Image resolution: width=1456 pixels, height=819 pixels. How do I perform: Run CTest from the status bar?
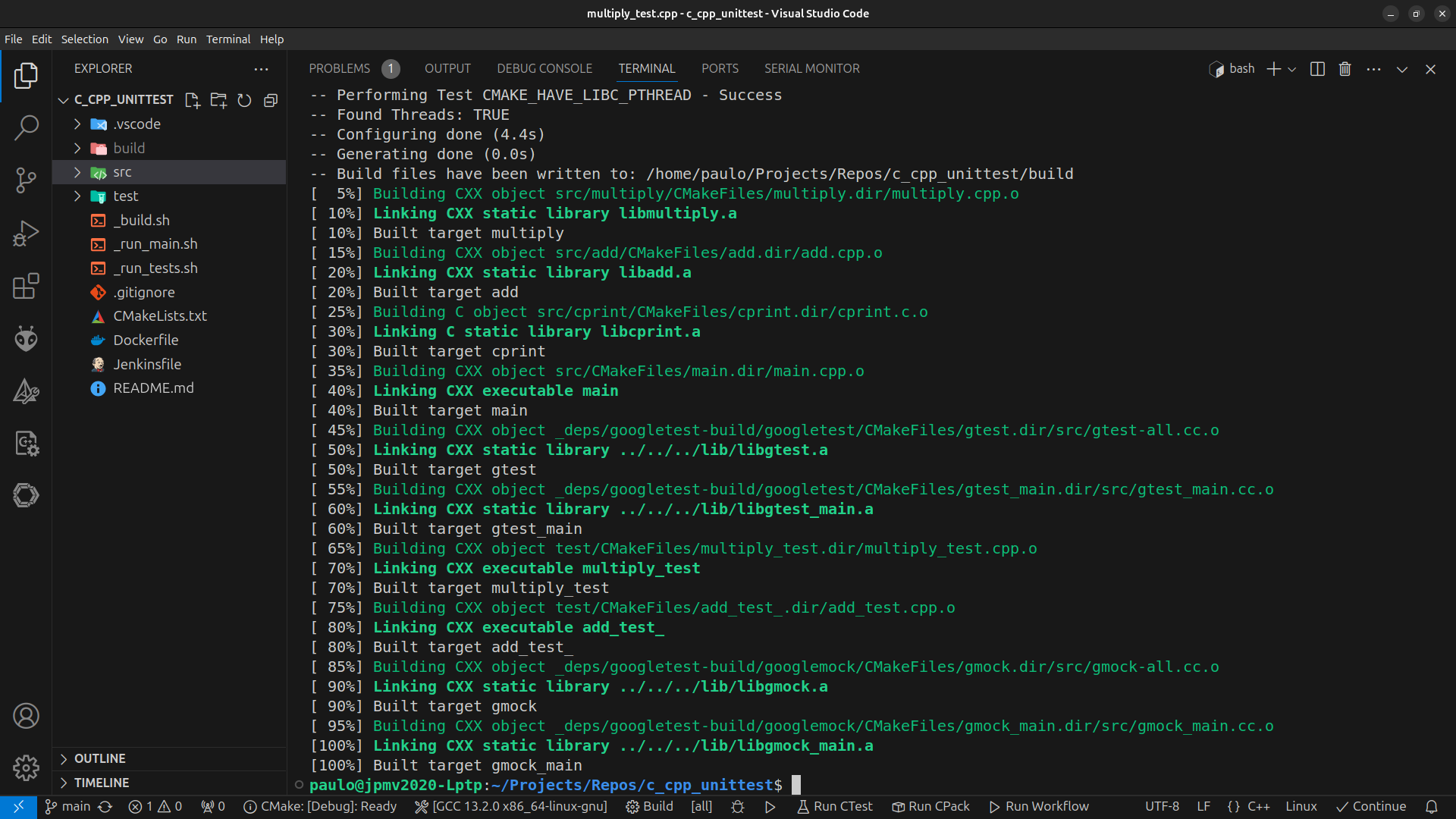pos(834,806)
